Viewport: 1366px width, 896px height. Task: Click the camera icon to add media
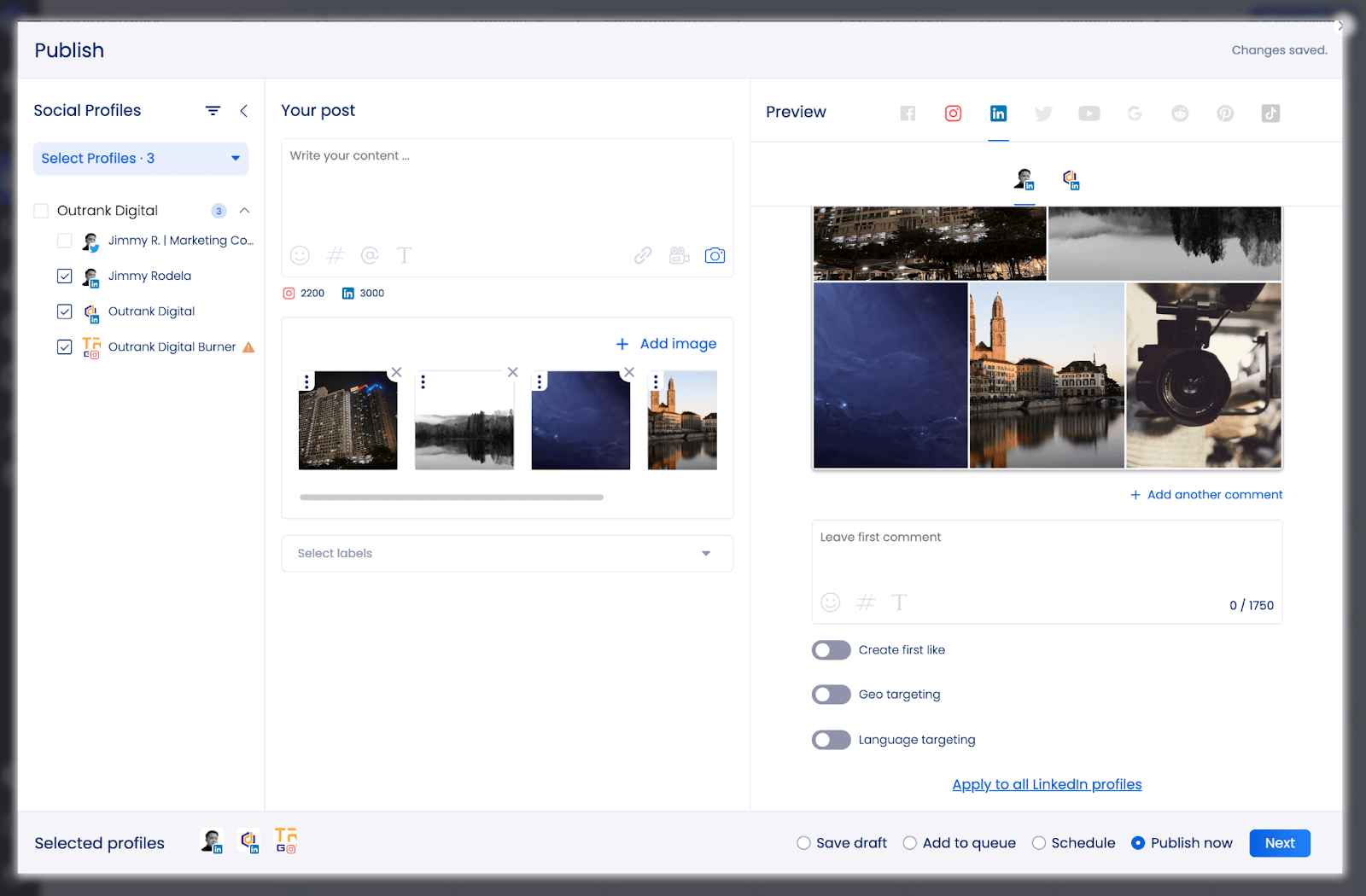point(715,255)
